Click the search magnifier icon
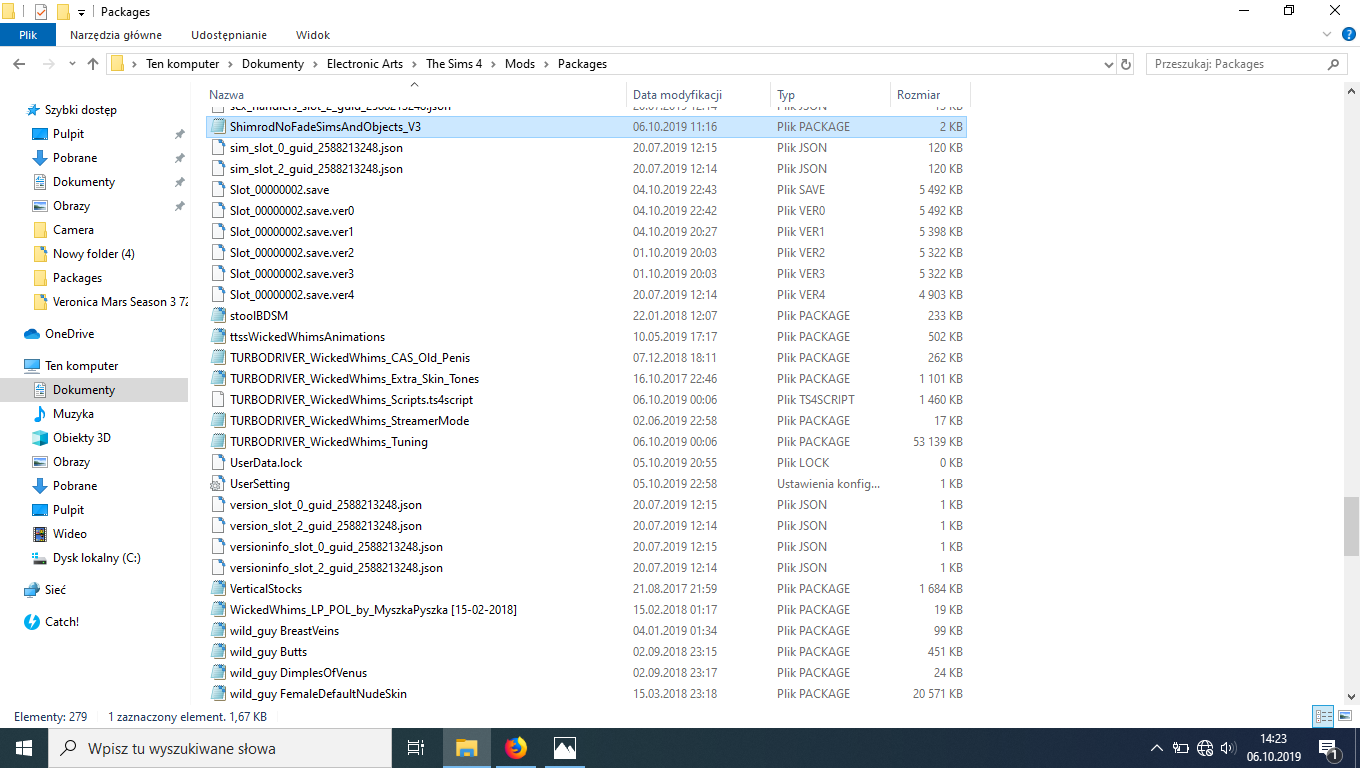1360x768 pixels. click(1333, 64)
